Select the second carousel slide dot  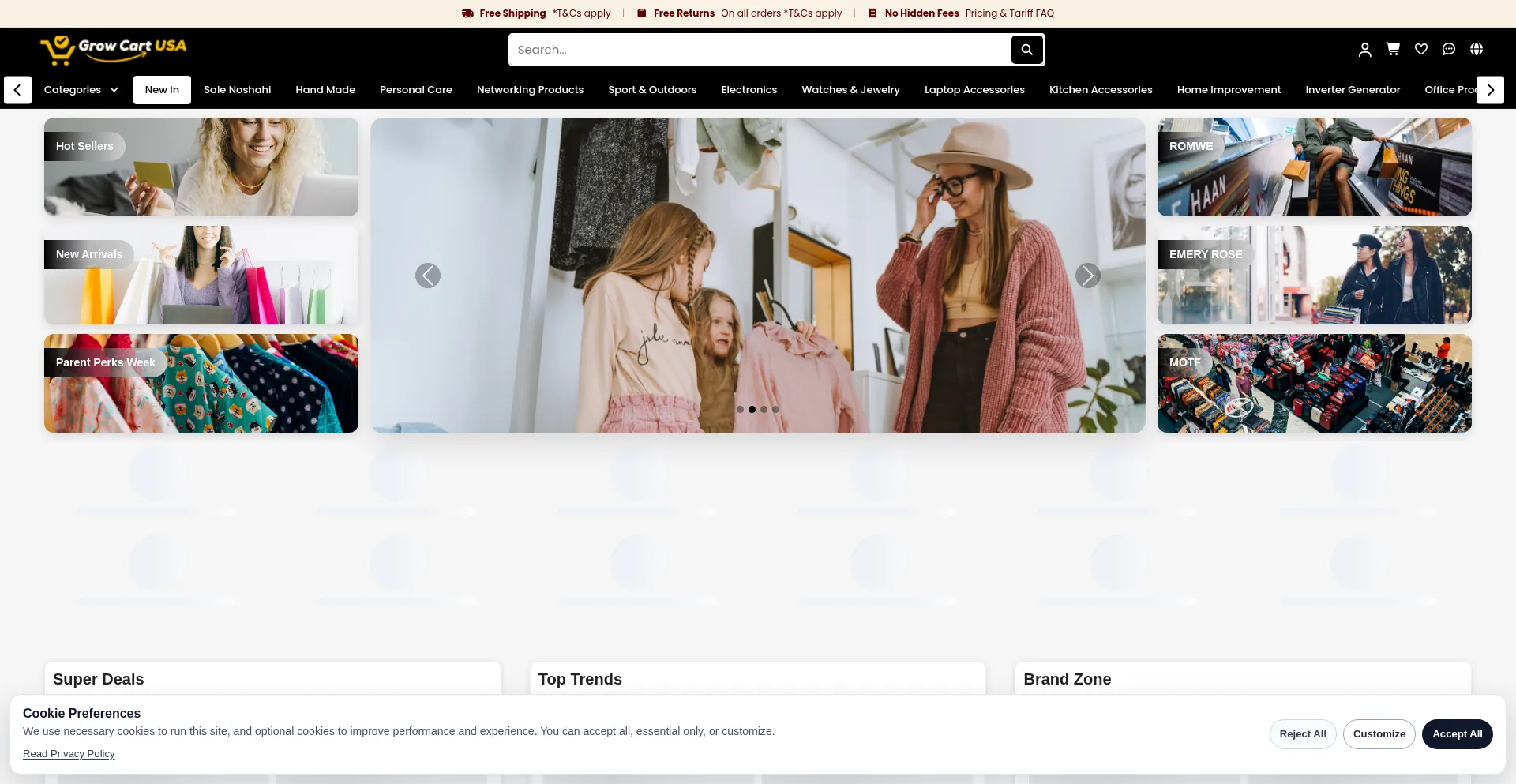coord(752,410)
